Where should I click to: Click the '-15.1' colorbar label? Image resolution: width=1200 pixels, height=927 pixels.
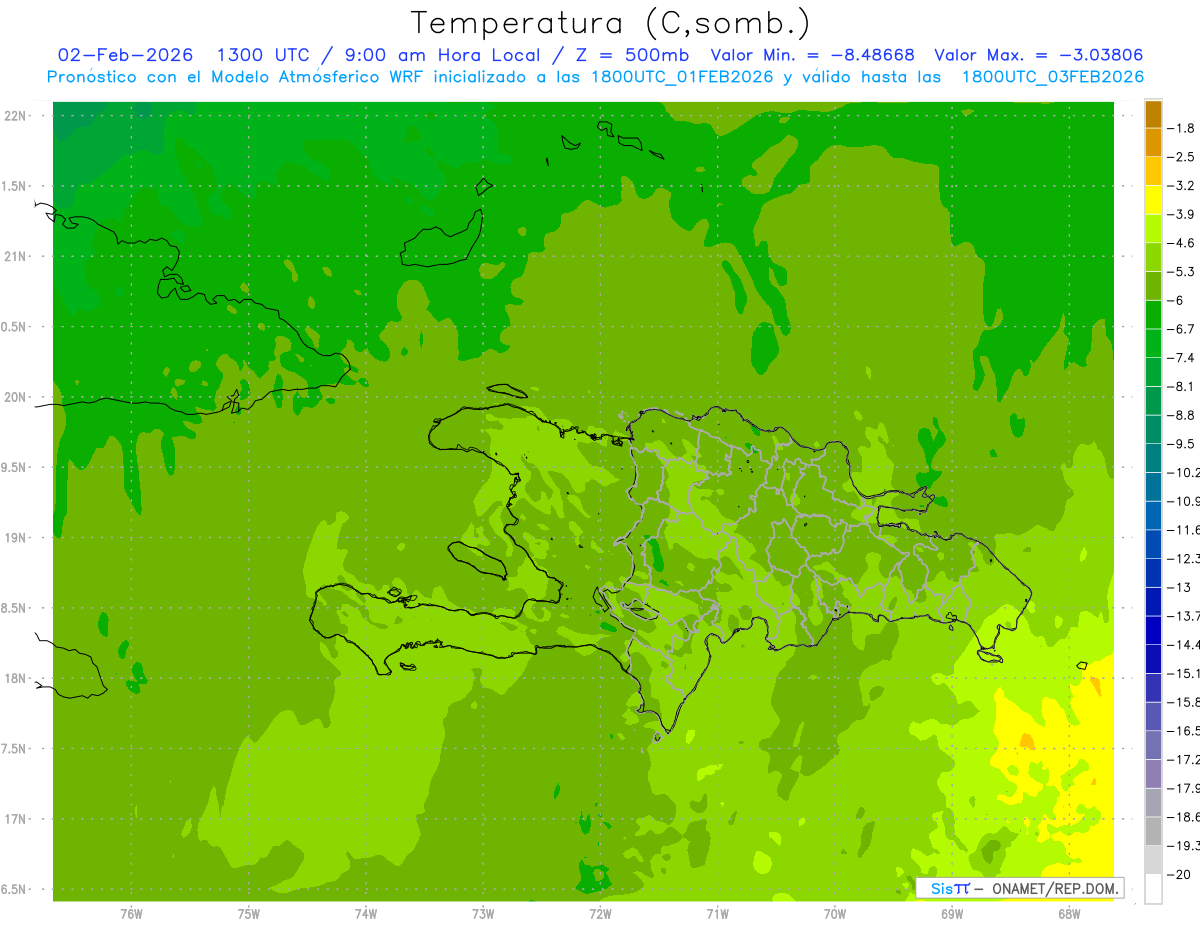click(1183, 673)
